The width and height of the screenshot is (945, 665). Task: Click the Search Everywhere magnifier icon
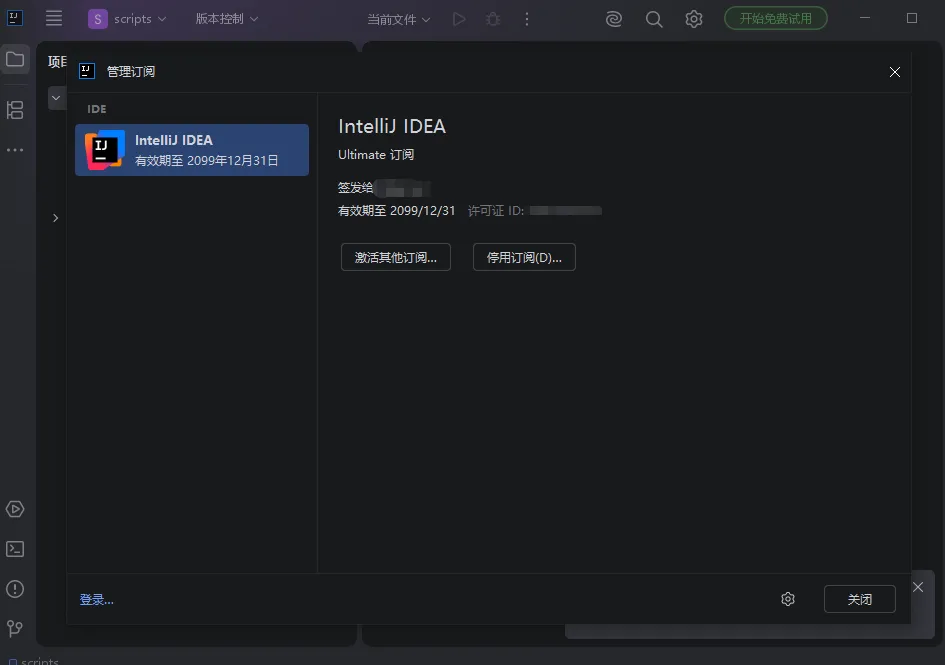[654, 19]
